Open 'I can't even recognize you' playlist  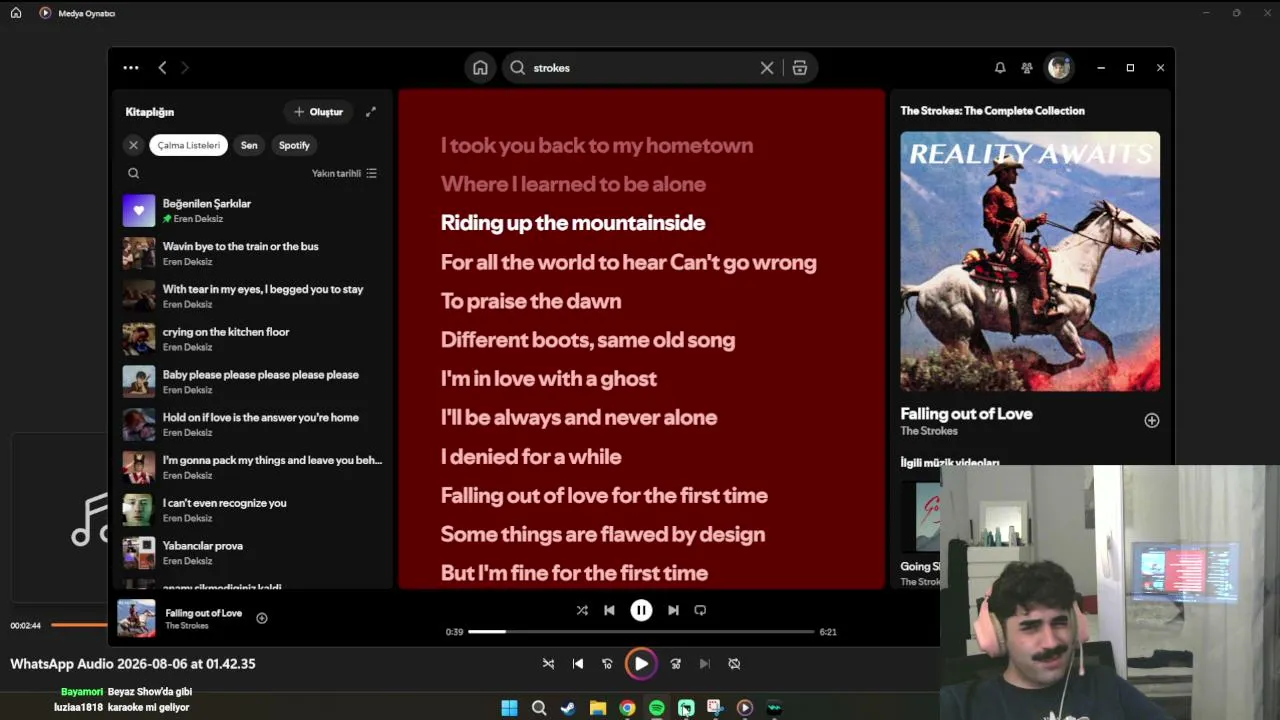pos(252,510)
